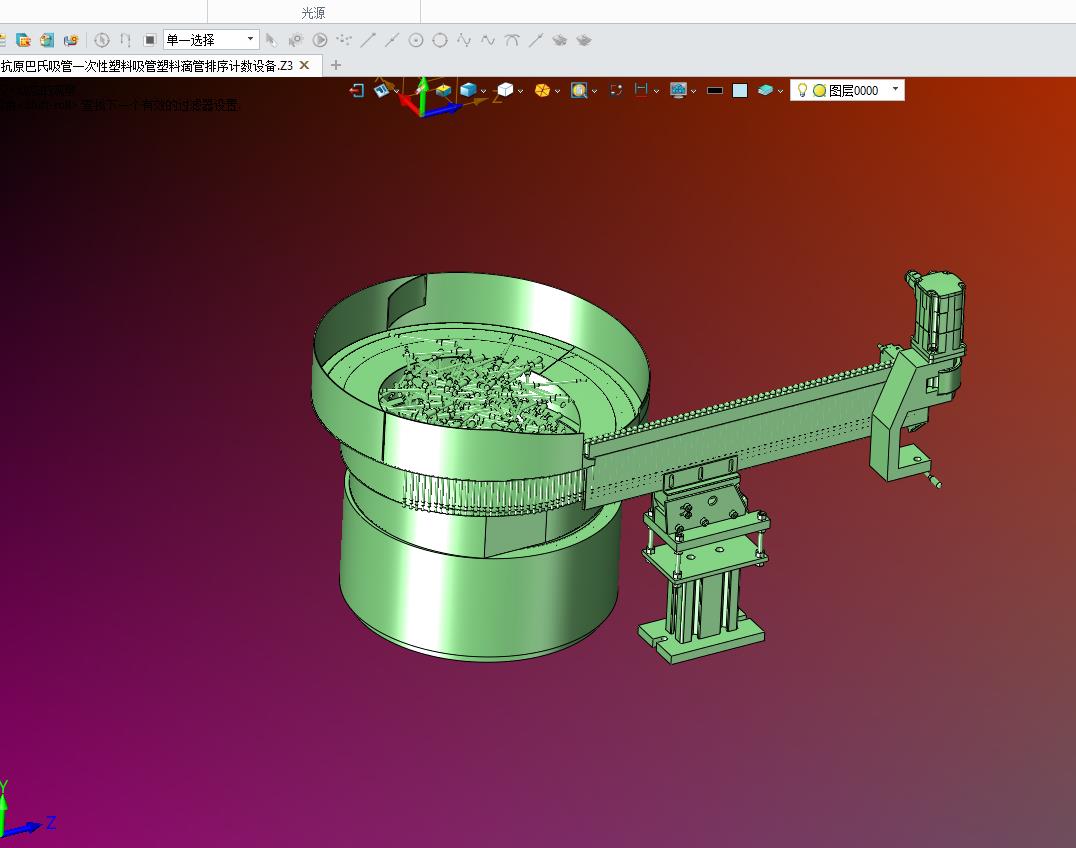Click the zigzag curve point snap icon

click(464, 40)
